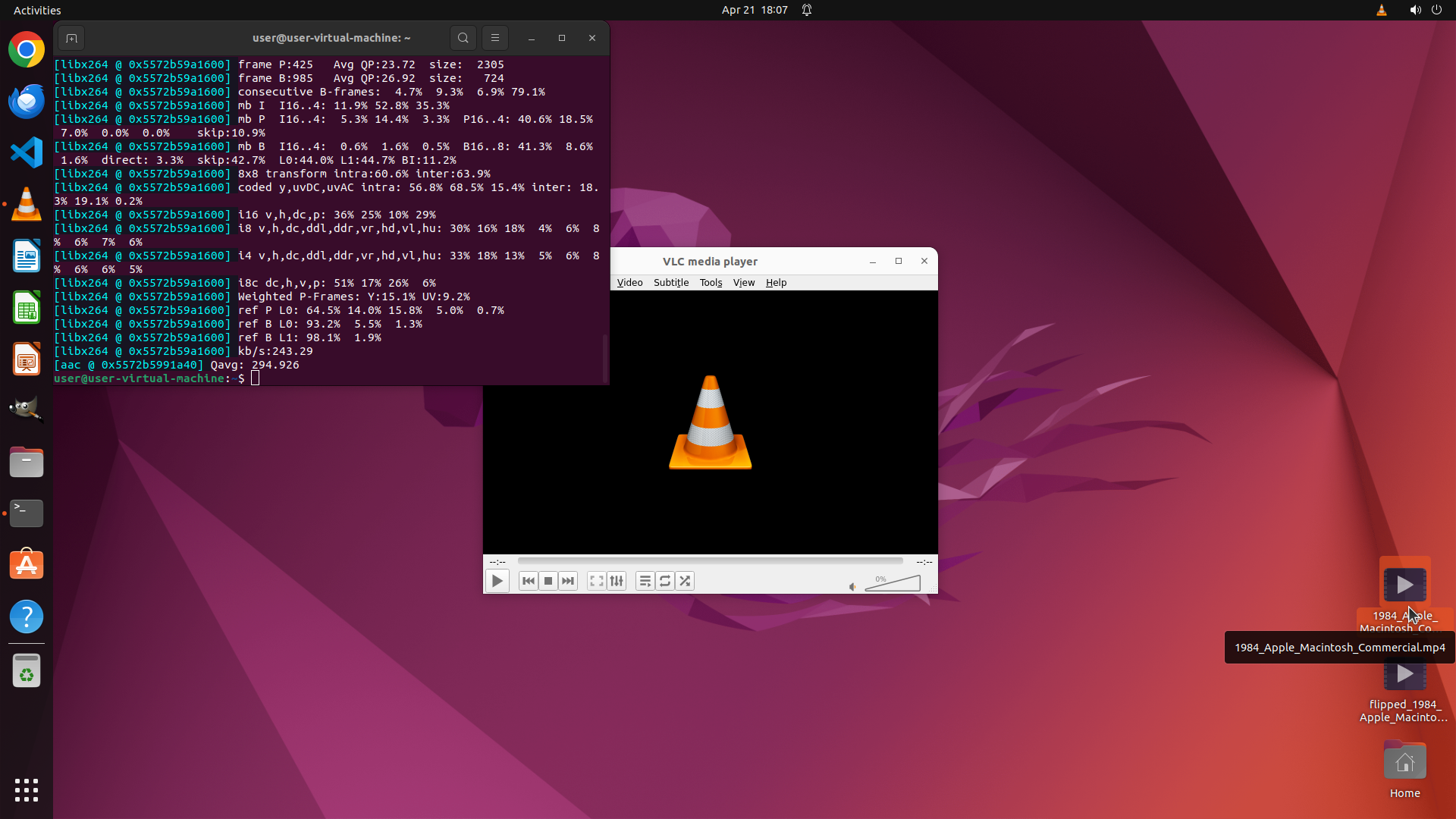The width and height of the screenshot is (1456, 819).
Task: Toggle the VLC playlist view
Action: click(x=645, y=581)
